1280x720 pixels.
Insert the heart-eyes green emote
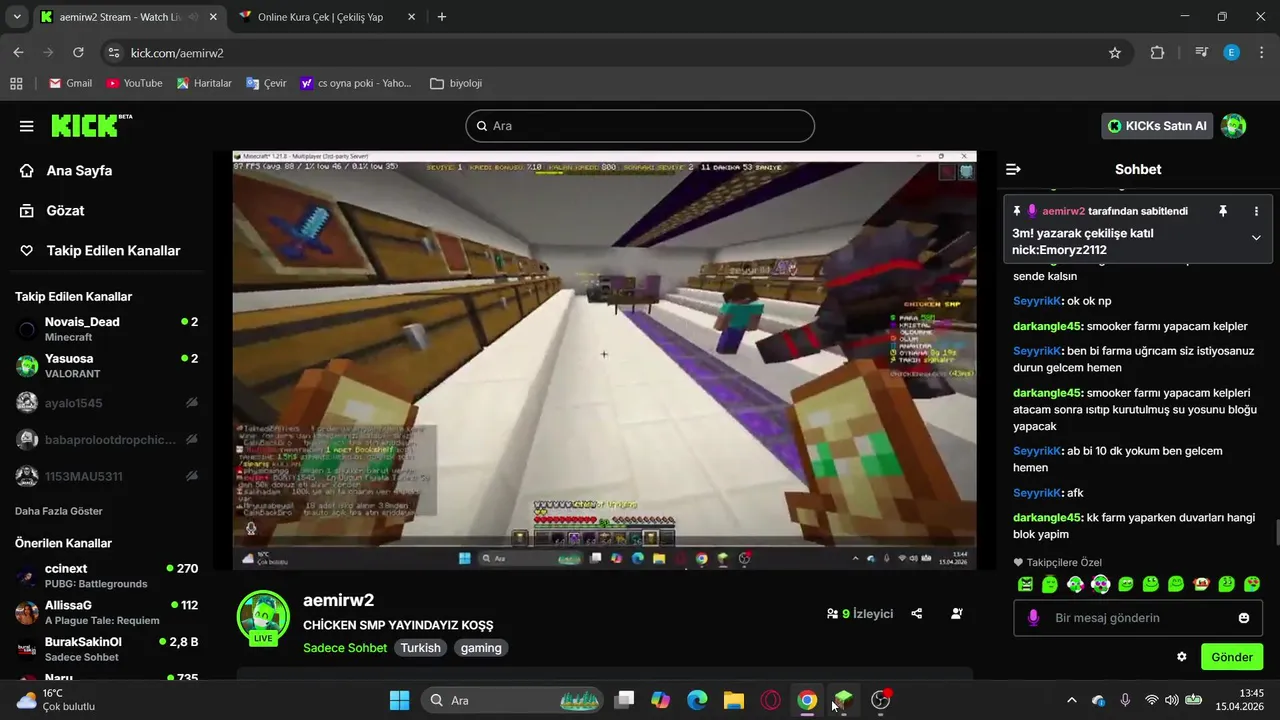[1251, 584]
